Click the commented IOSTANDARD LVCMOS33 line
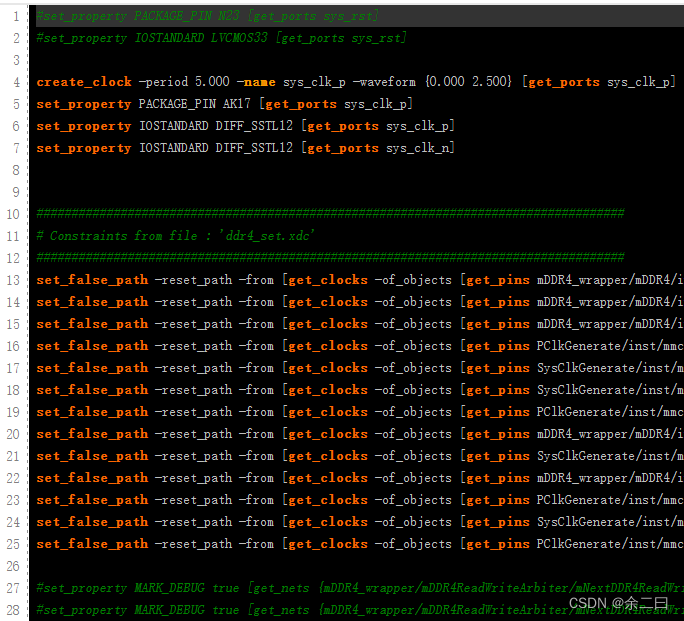 coord(222,38)
